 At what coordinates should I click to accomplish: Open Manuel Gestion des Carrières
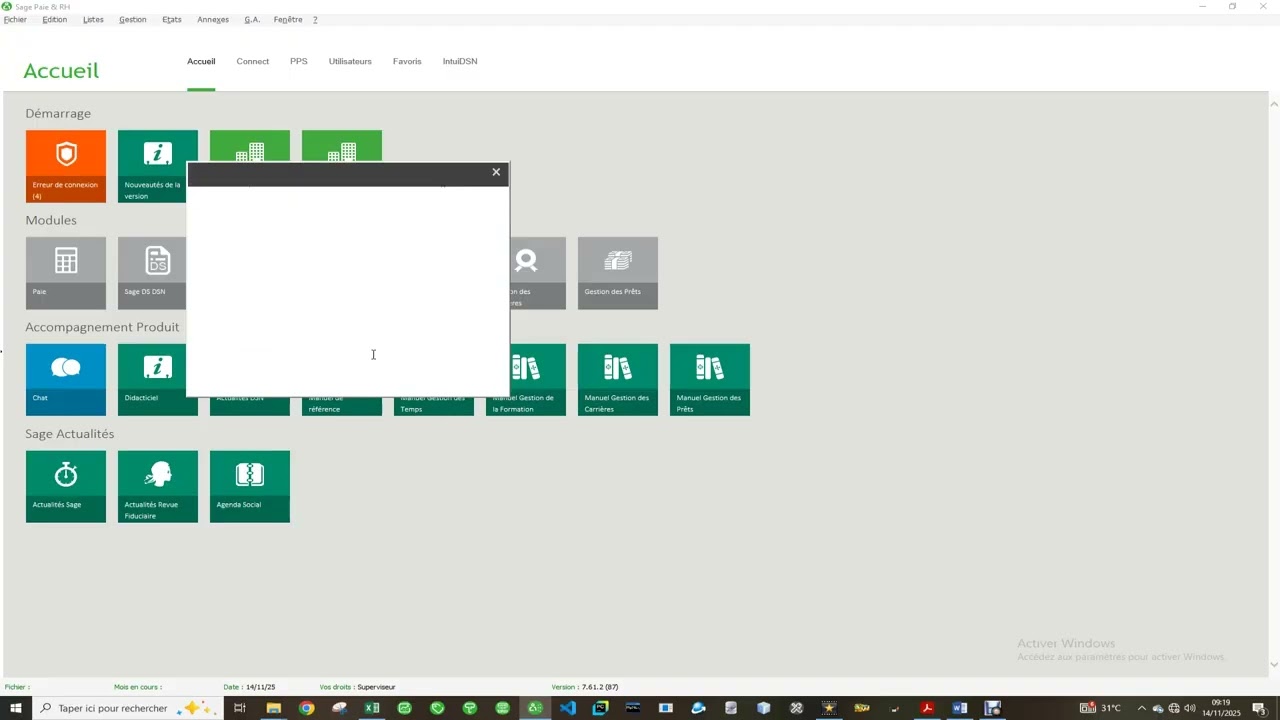point(618,380)
